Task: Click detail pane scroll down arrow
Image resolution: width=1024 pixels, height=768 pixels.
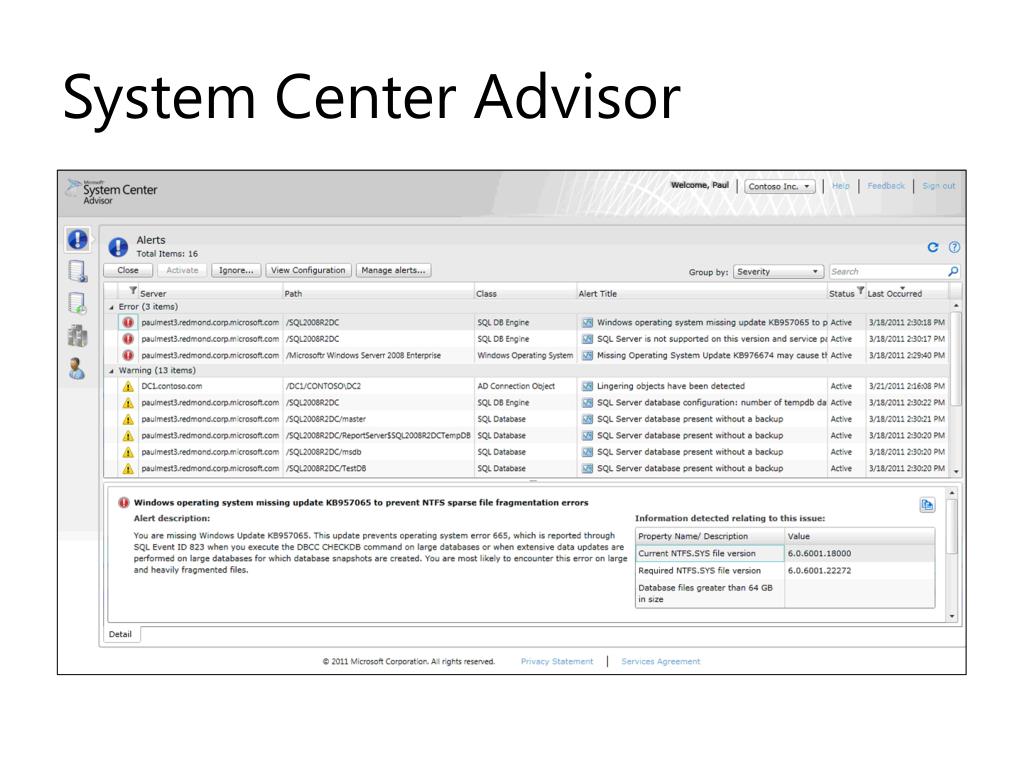Action: click(x=952, y=616)
